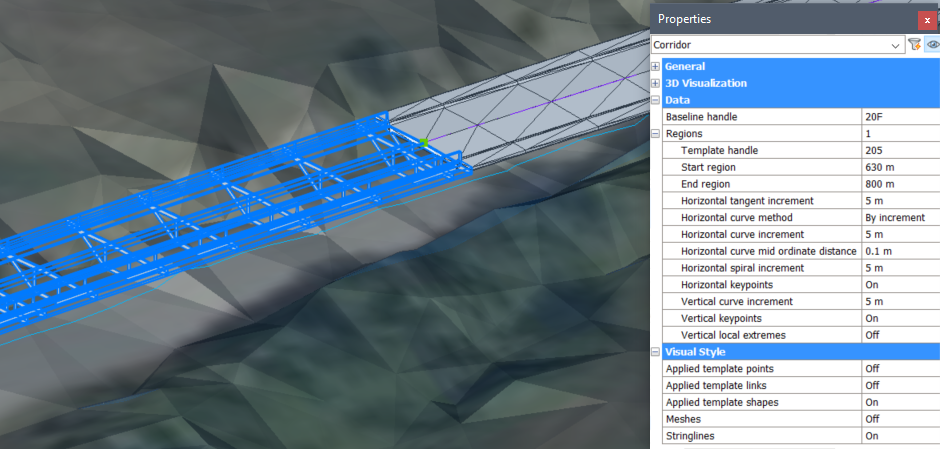Click the End region 800 m field
This screenshot has height=449, width=940.
coord(900,184)
